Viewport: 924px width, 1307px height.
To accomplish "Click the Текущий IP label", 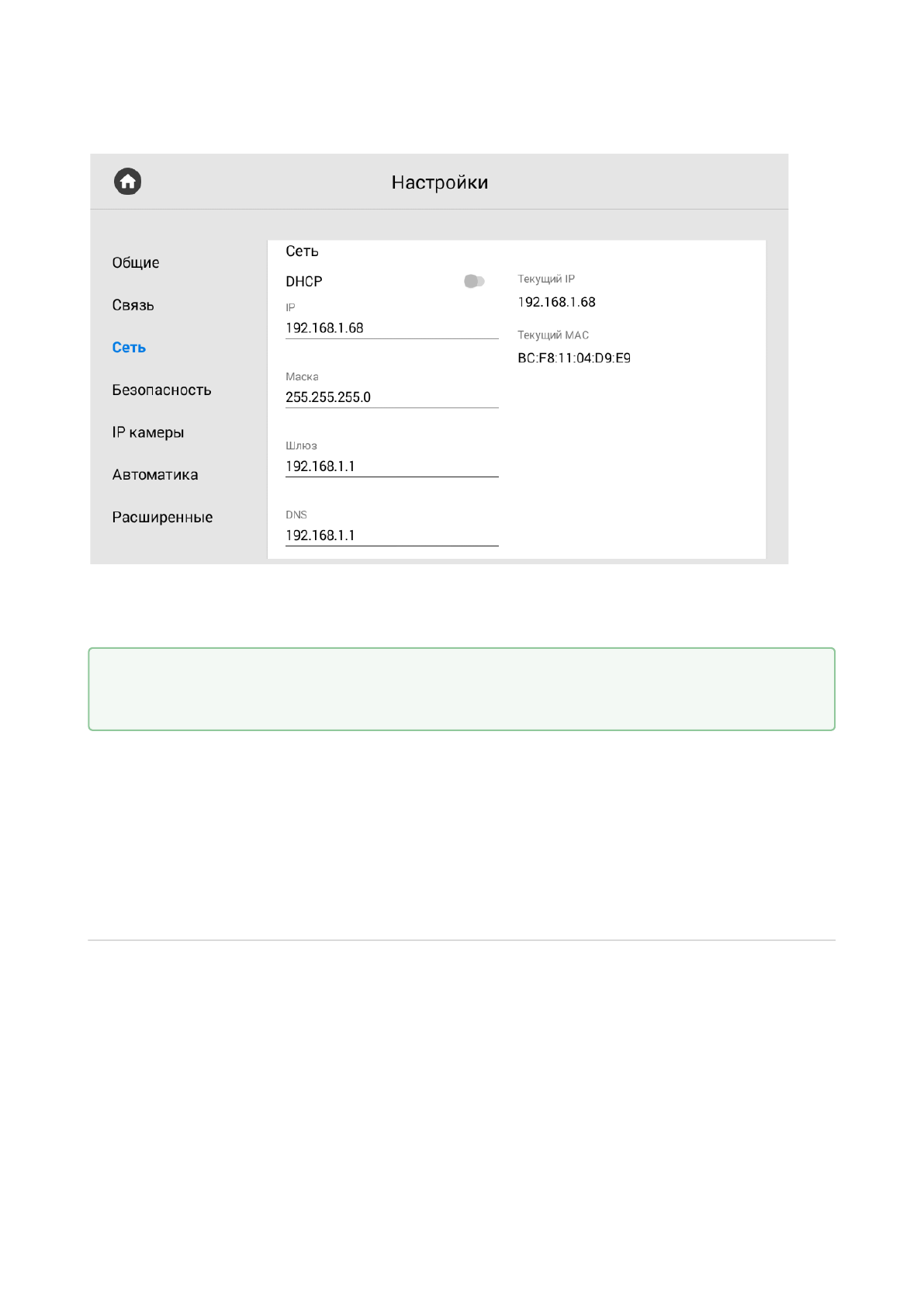I will pyautogui.click(x=546, y=279).
